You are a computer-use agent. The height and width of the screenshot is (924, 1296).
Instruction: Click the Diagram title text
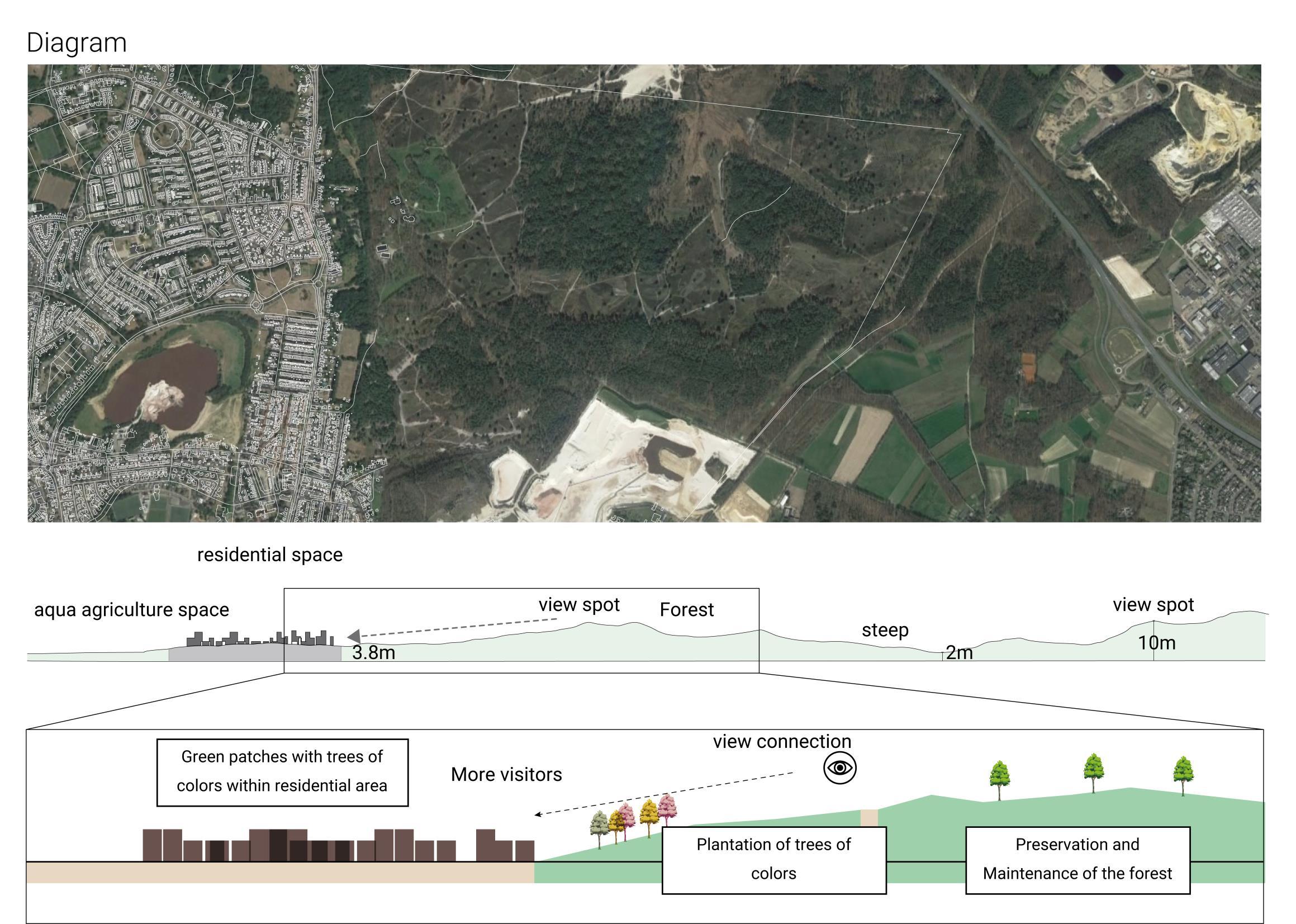(x=76, y=42)
